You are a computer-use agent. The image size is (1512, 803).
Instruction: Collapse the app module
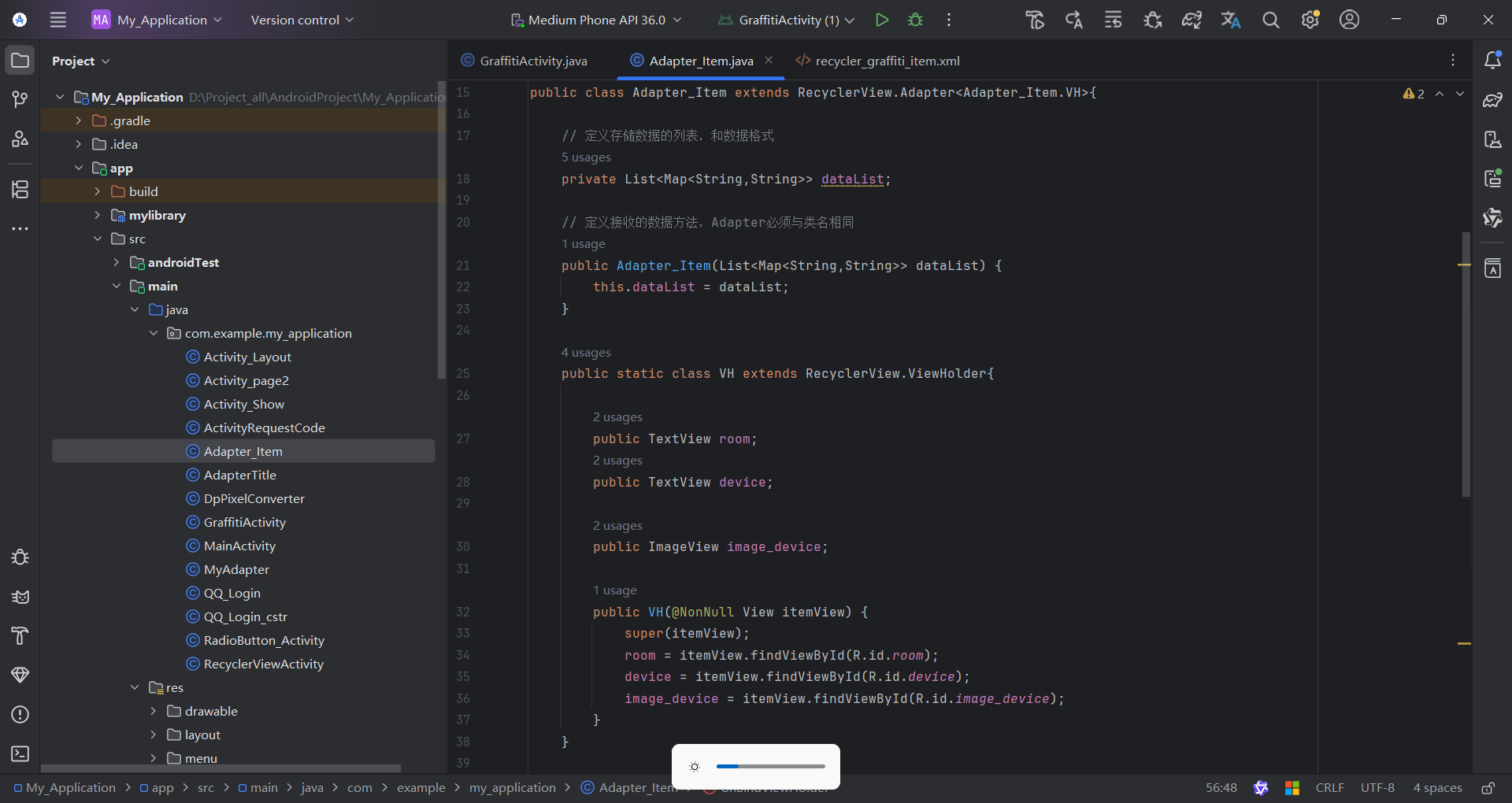coord(79,168)
